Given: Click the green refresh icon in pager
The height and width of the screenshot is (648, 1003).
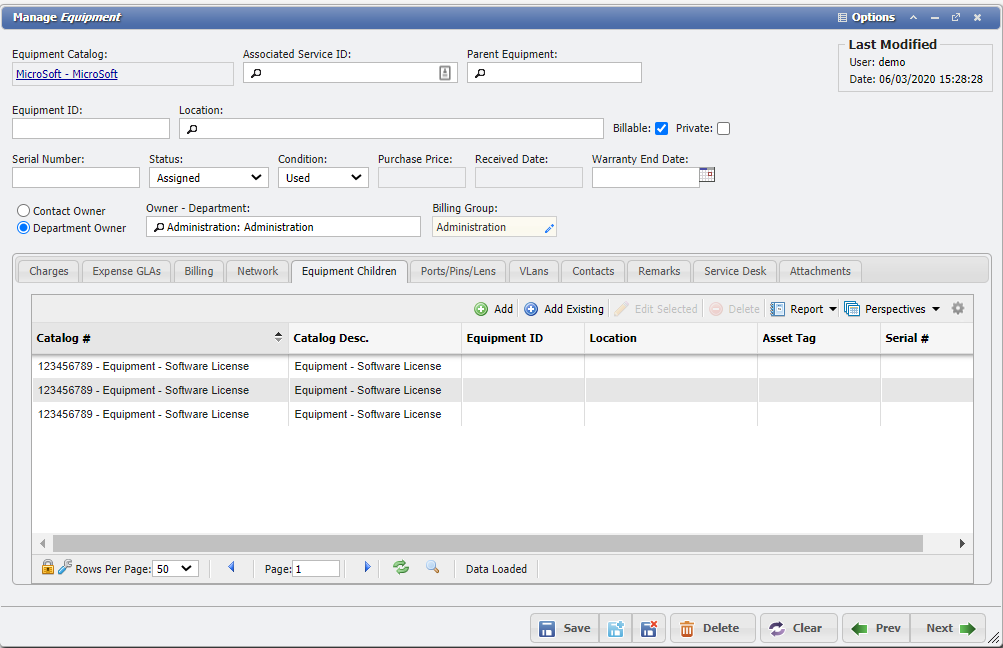Looking at the screenshot, I should coord(401,567).
